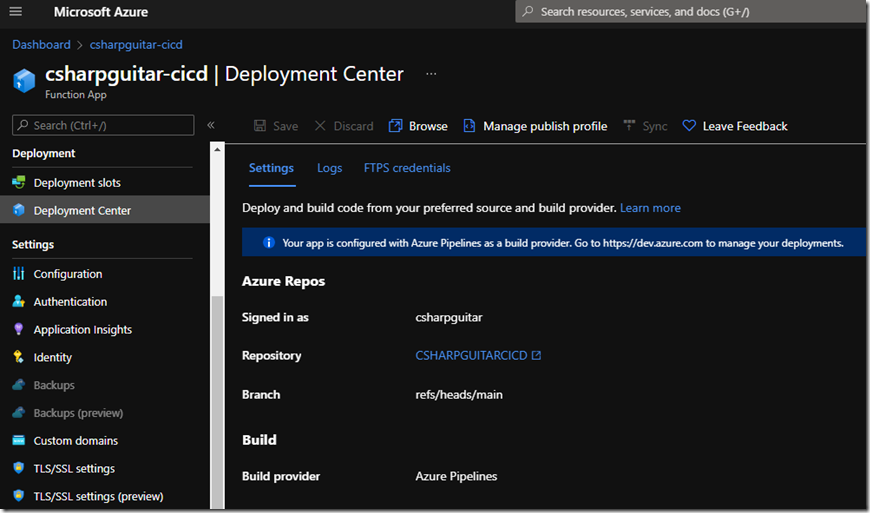Image resolution: width=870 pixels, height=513 pixels.
Task: Click the sidebar vertical scrollbar thumb
Action: pos(218,402)
